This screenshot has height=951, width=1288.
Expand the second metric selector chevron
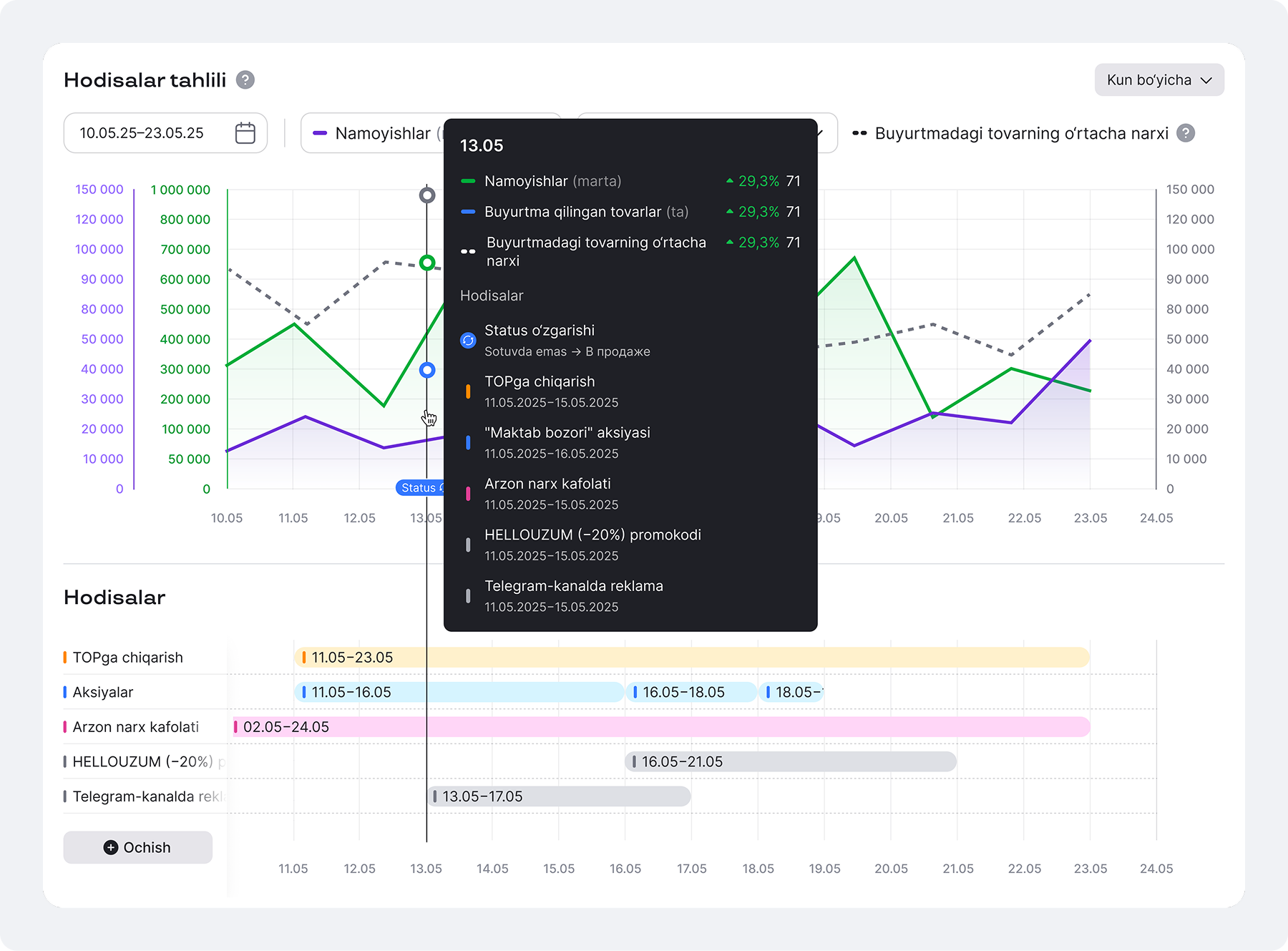[820, 133]
